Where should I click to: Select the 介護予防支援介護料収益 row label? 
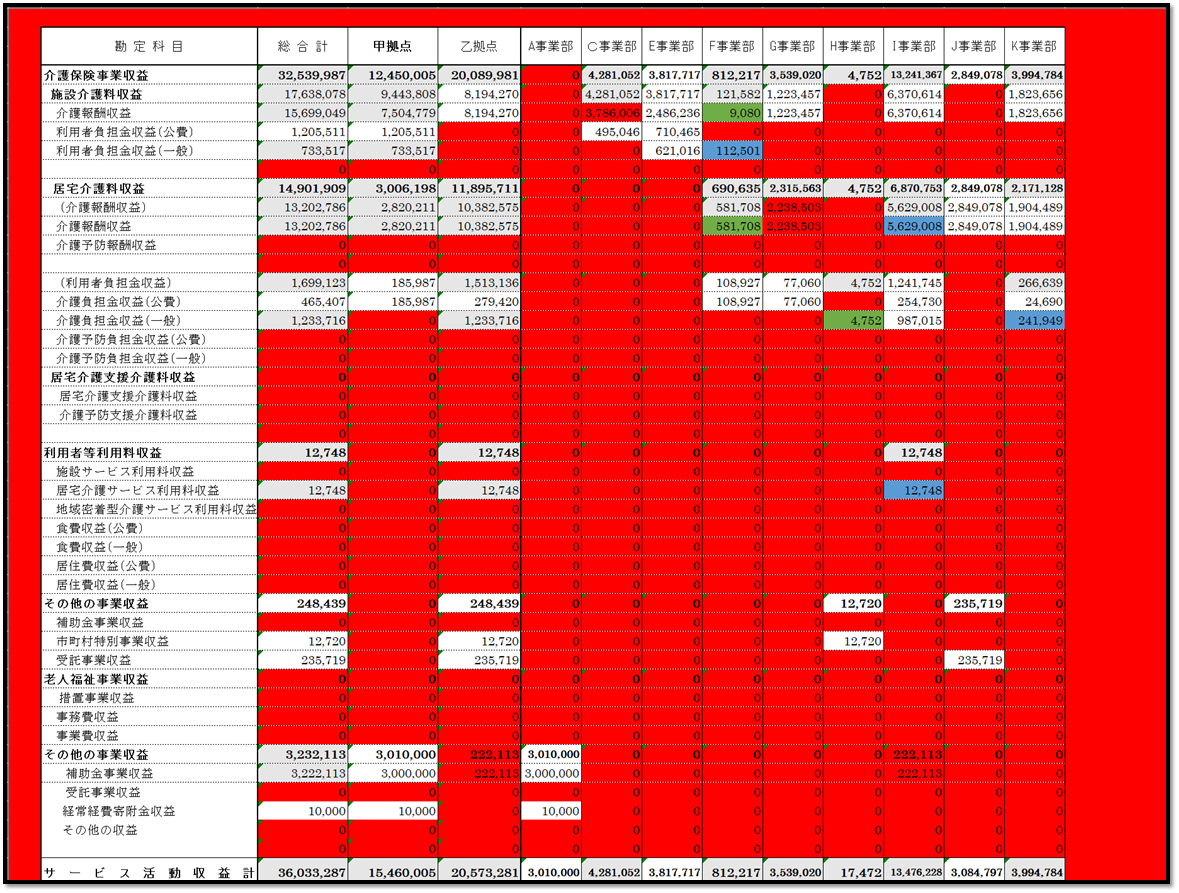click(128, 415)
